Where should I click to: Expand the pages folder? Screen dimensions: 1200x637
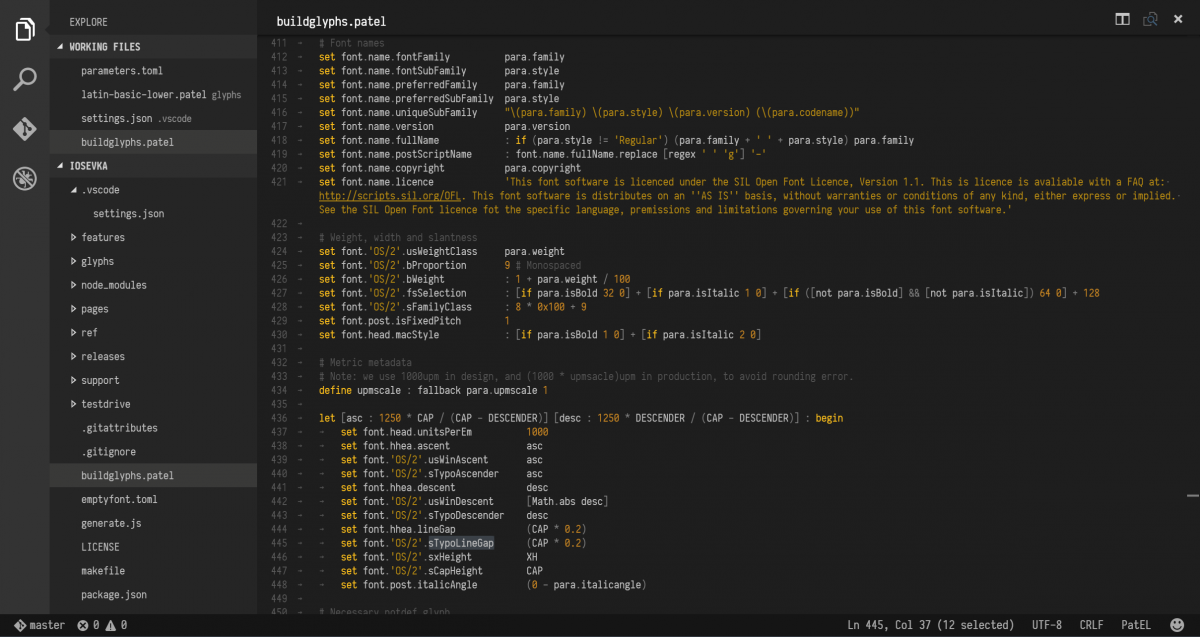coord(153,309)
